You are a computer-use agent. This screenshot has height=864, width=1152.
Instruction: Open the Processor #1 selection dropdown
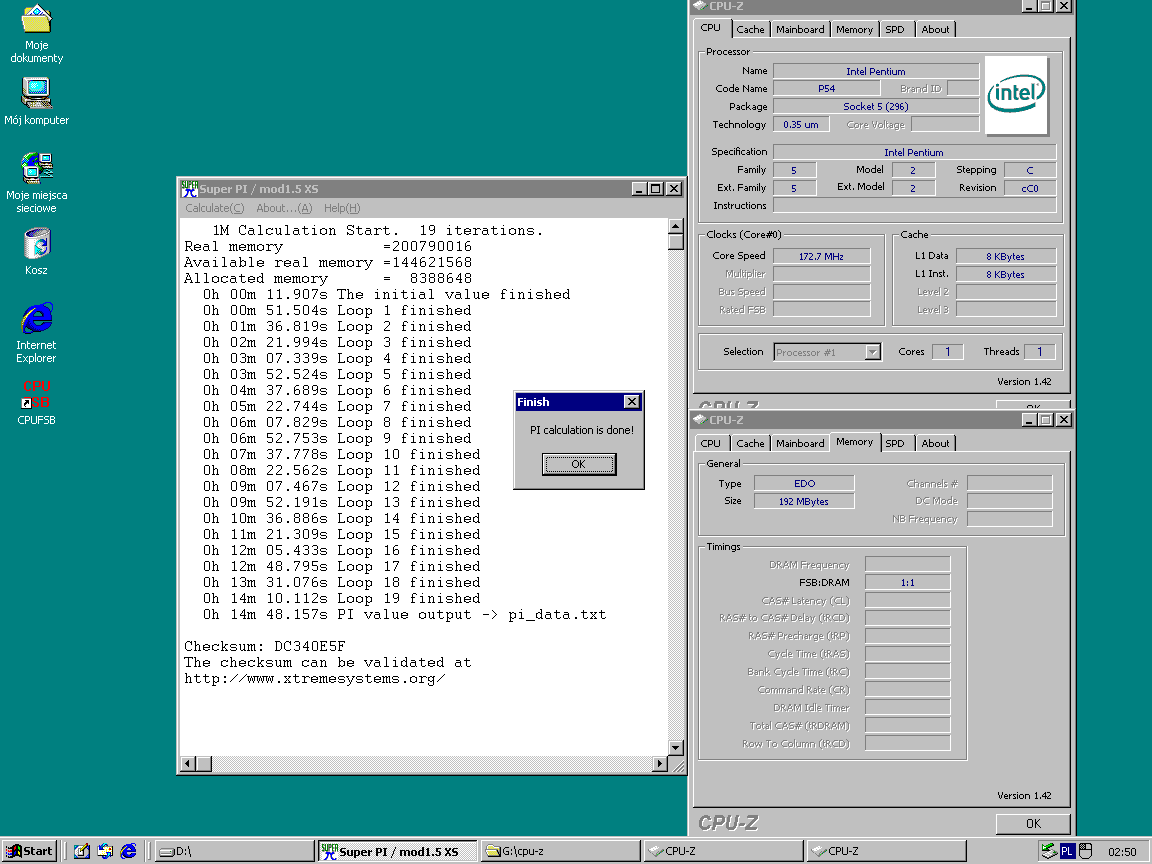pos(872,352)
